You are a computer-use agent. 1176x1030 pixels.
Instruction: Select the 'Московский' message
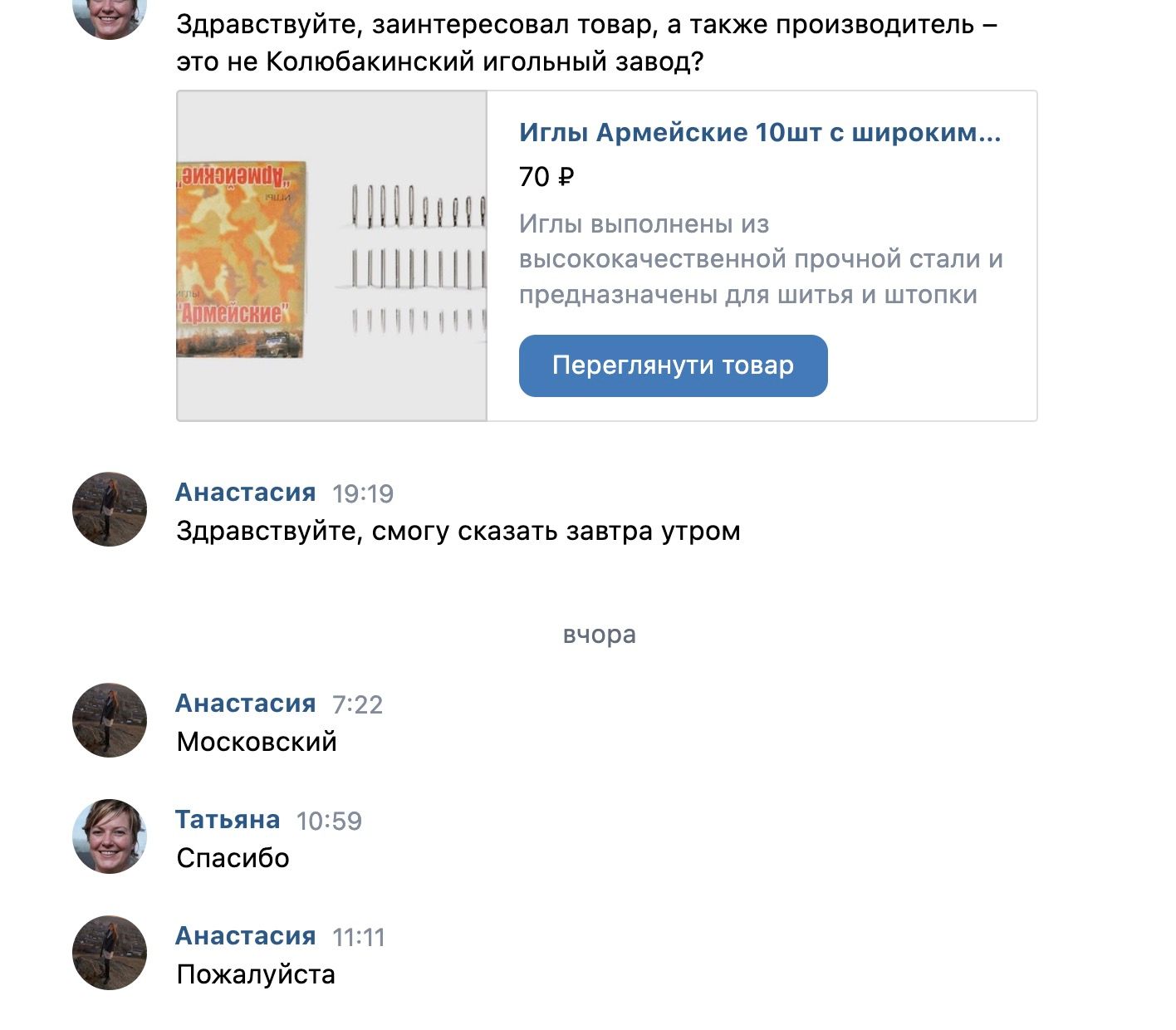(x=257, y=742)
